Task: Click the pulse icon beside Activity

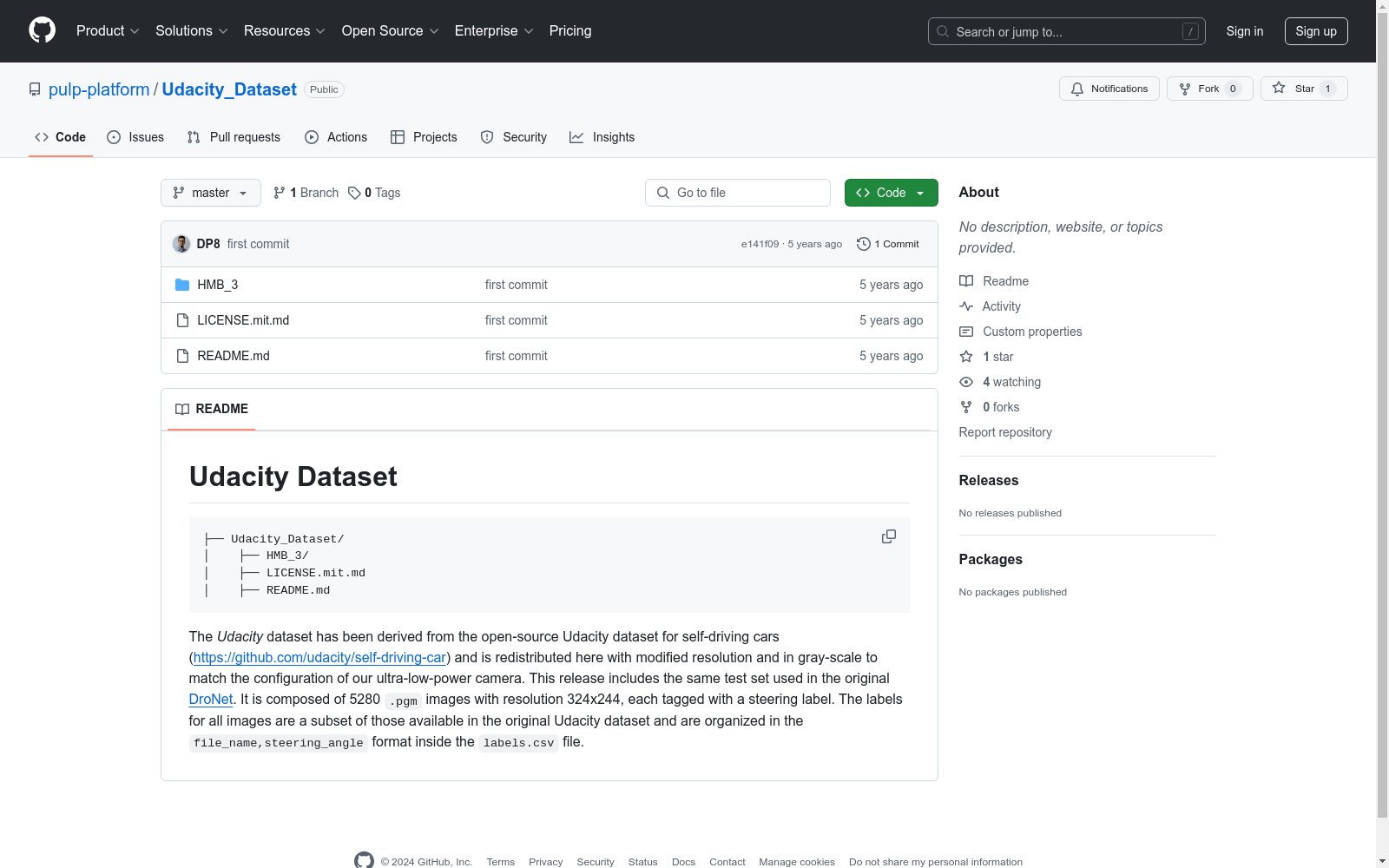Action: (966, 306)
